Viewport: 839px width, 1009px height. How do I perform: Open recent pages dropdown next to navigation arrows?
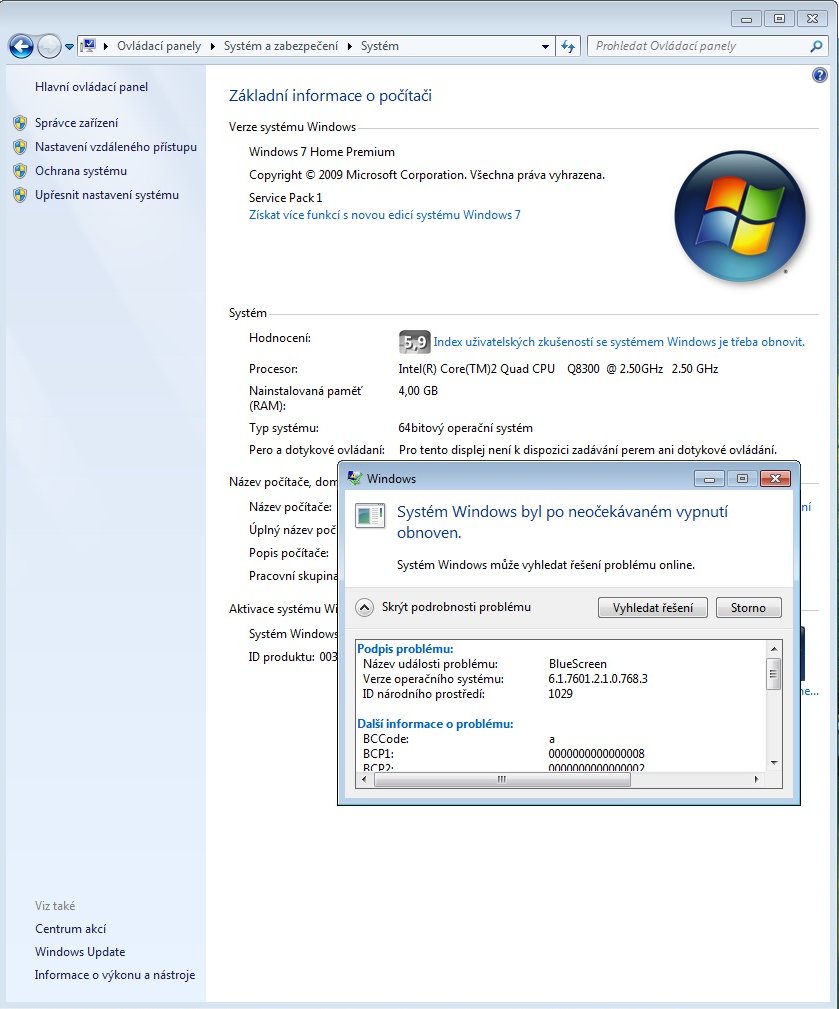(x=69, y=47)
